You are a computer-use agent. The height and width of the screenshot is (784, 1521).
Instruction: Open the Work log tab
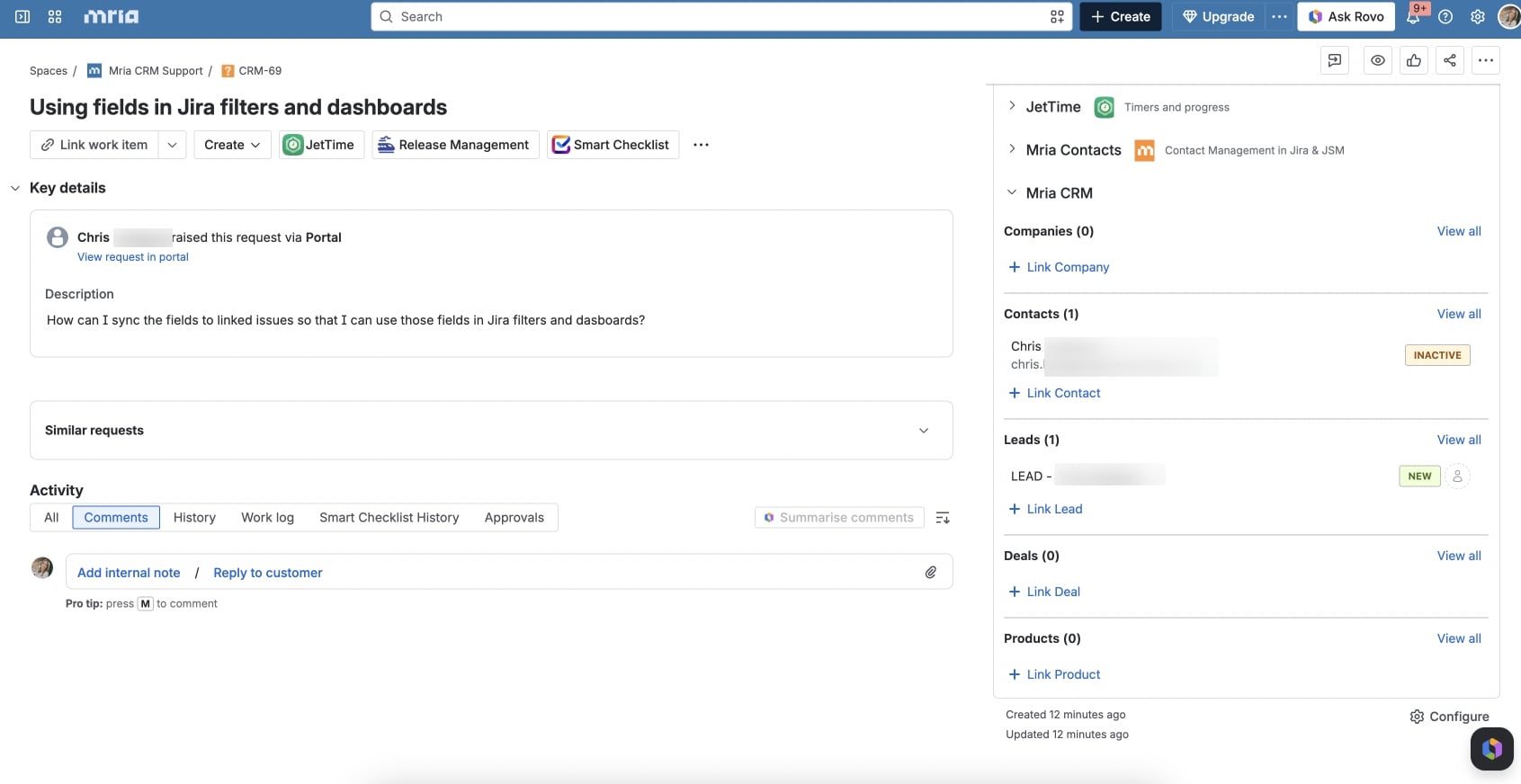267,517
